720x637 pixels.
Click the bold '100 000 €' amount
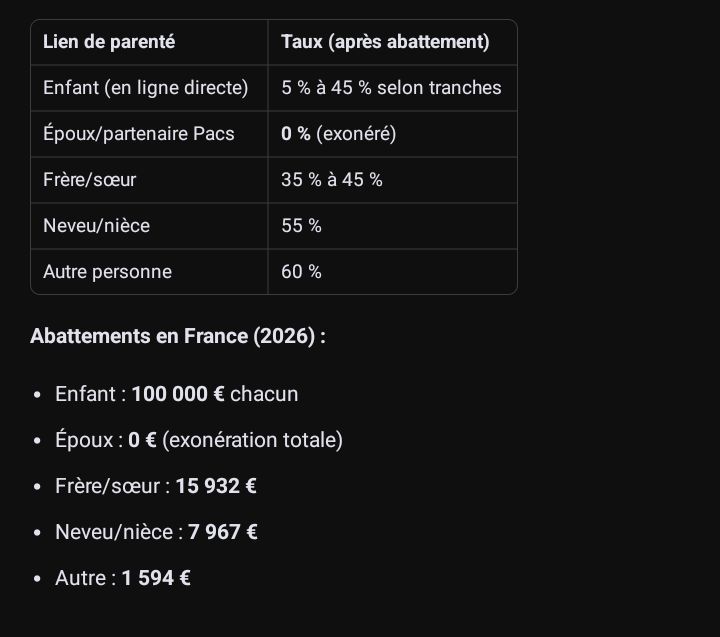178,394
